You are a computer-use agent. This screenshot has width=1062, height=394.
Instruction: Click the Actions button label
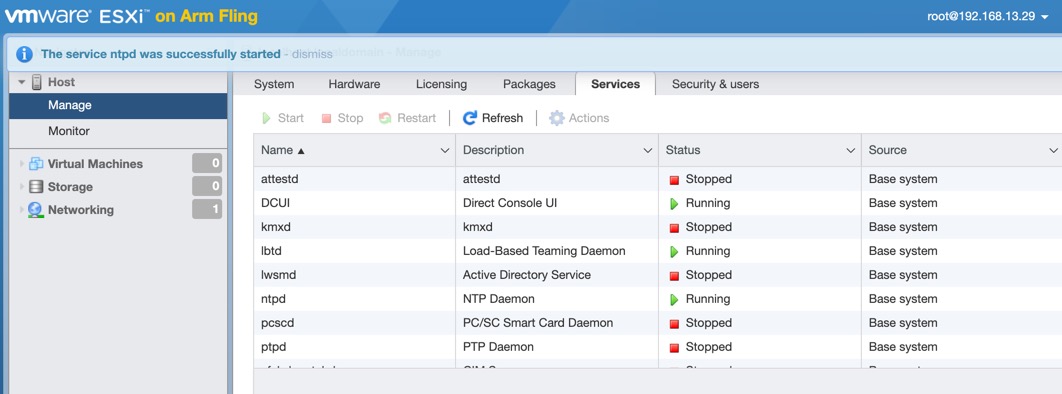pyautogui.click(x=589, y=118)
